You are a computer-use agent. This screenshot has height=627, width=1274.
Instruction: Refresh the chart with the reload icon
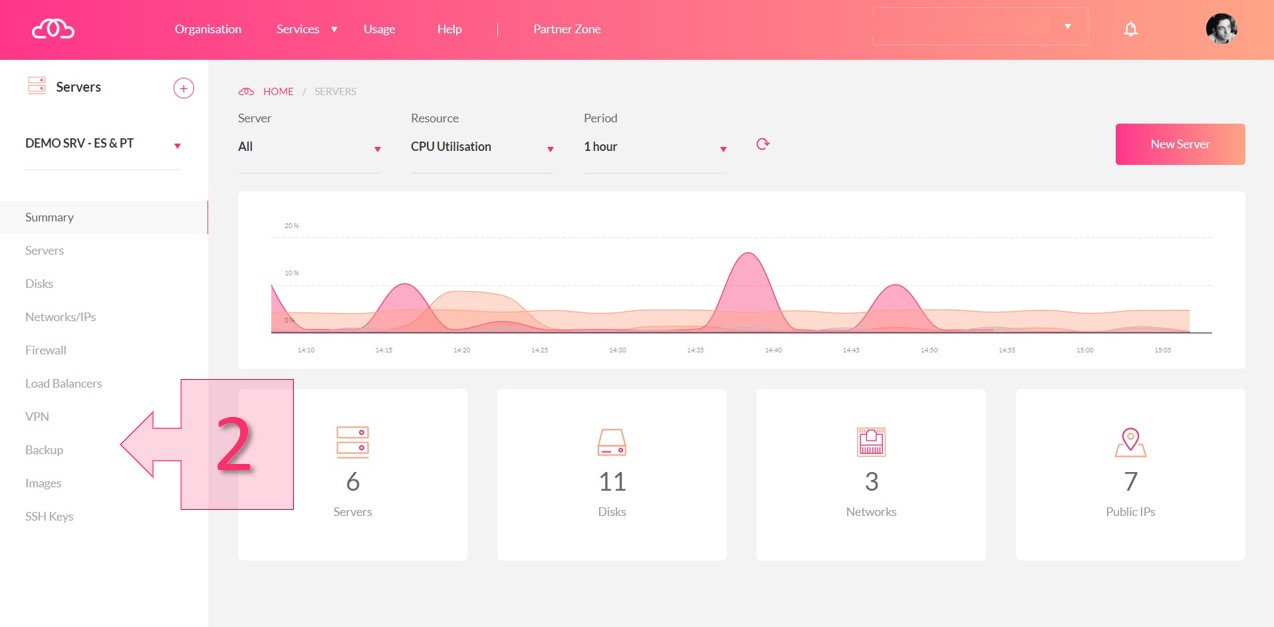point(762,144)
